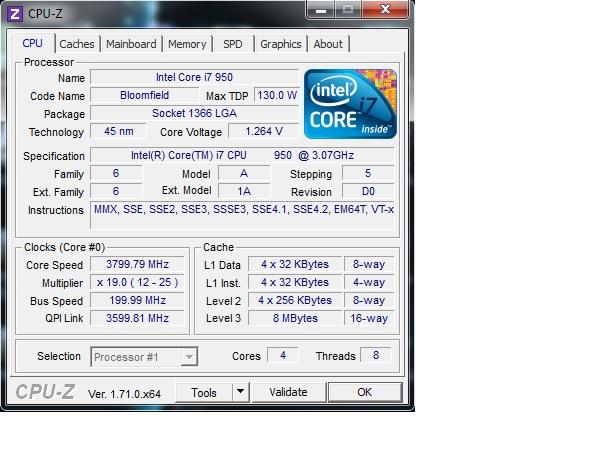The image size is (614, 460).
Task: Switch to the Caches tab
Action: (77, 44)
